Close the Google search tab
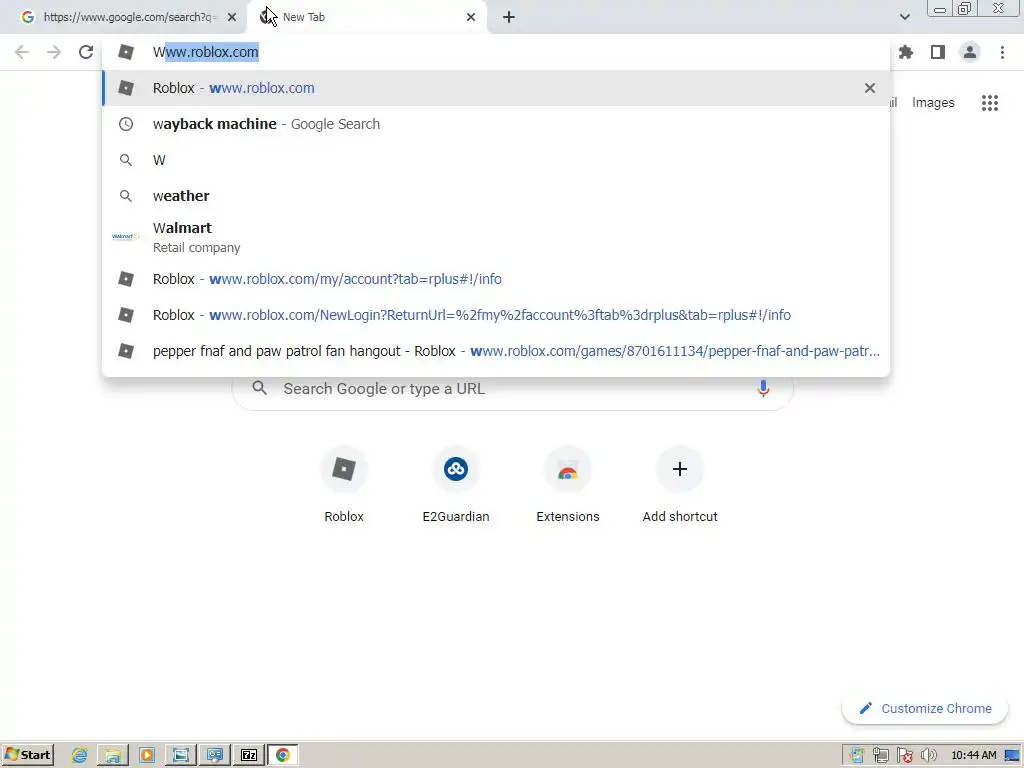1024x768 pixels. pos(232,17)
